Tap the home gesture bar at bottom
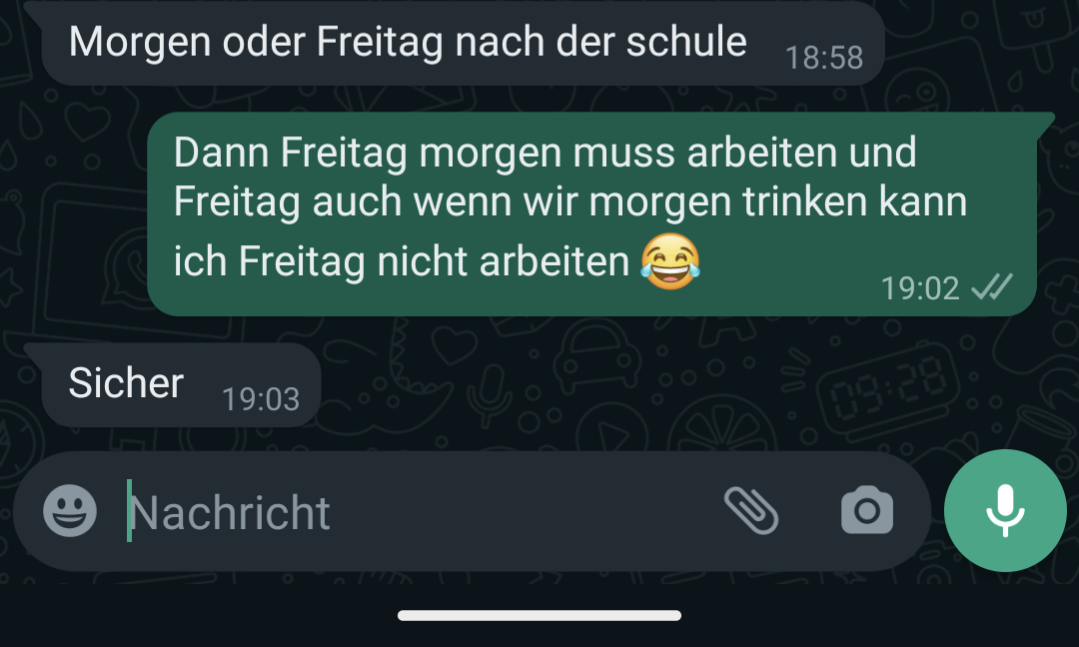The height and width of the screenshot is (647, 1079). (x=540, y=615)
